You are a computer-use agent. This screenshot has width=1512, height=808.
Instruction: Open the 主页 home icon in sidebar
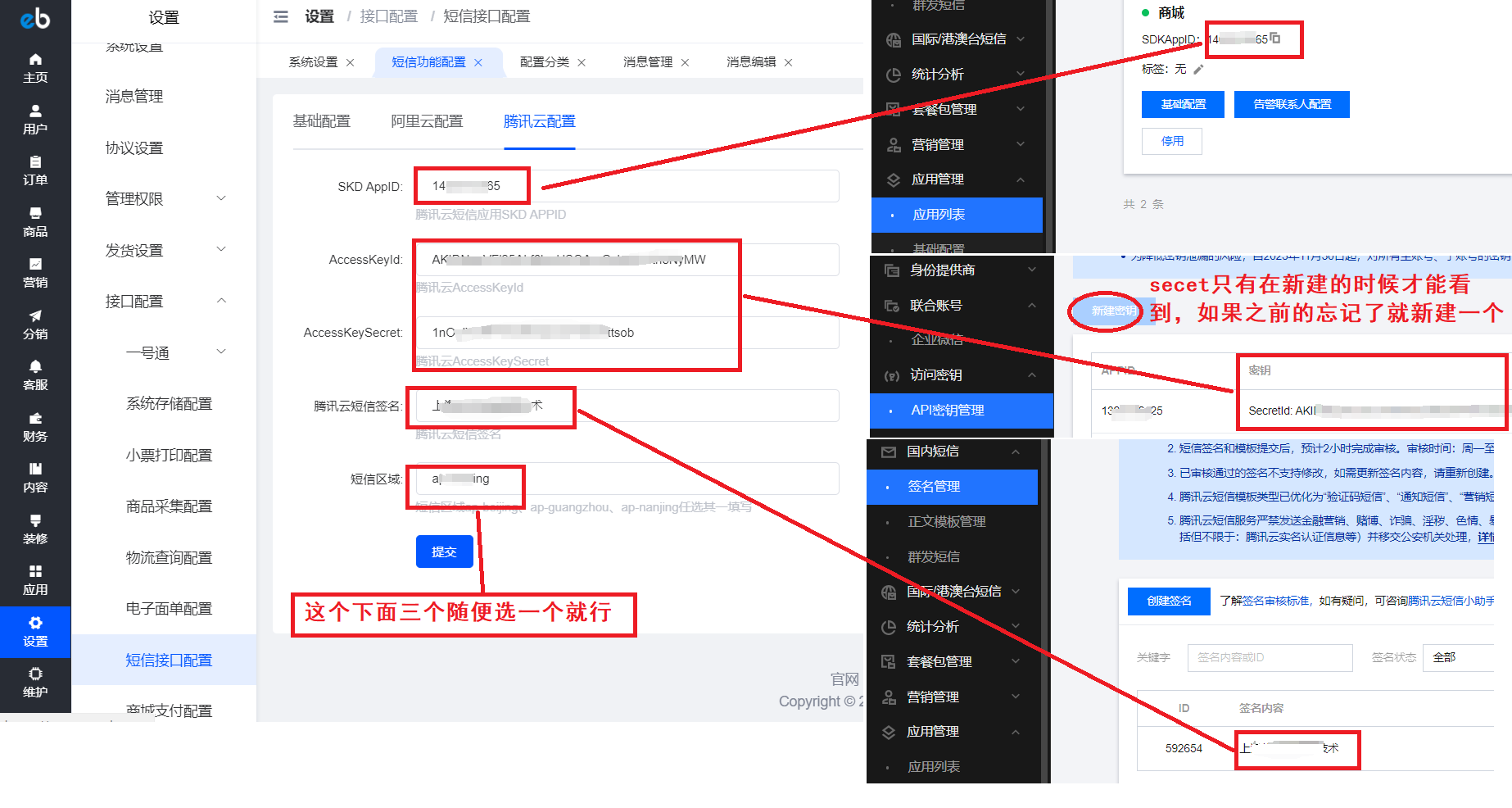click(x=35, y=68)
